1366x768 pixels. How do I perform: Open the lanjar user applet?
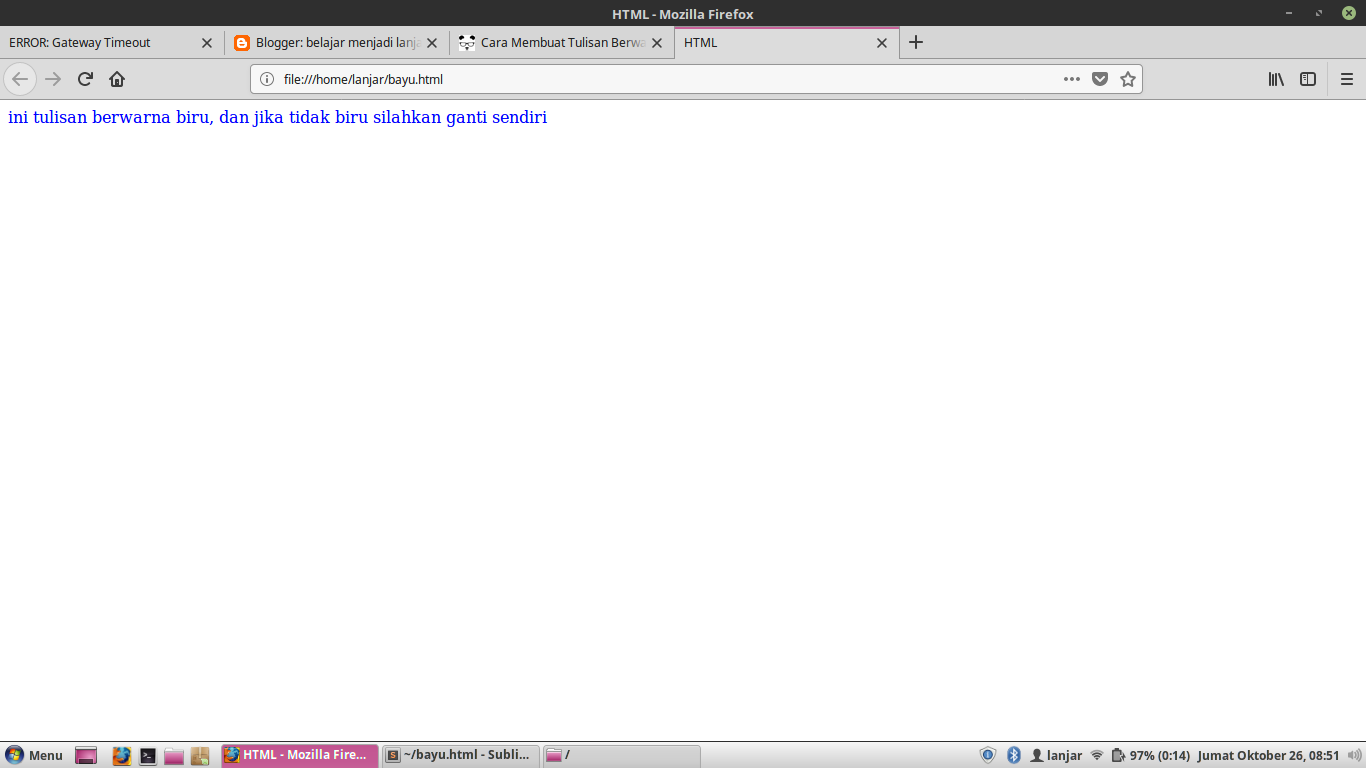pyautogui.click(x=1056, y=755)
